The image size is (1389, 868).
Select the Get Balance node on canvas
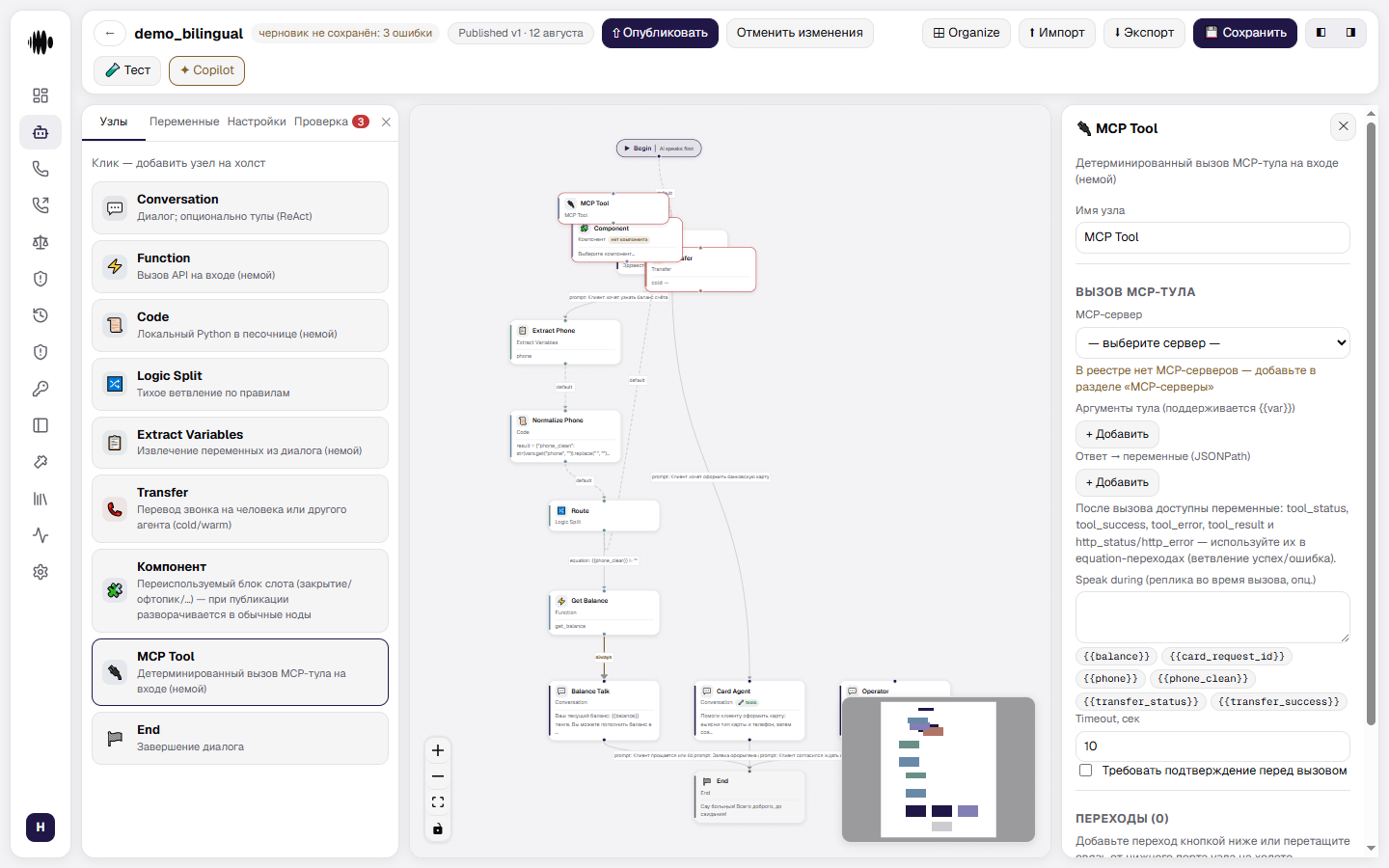coord(605,612)
